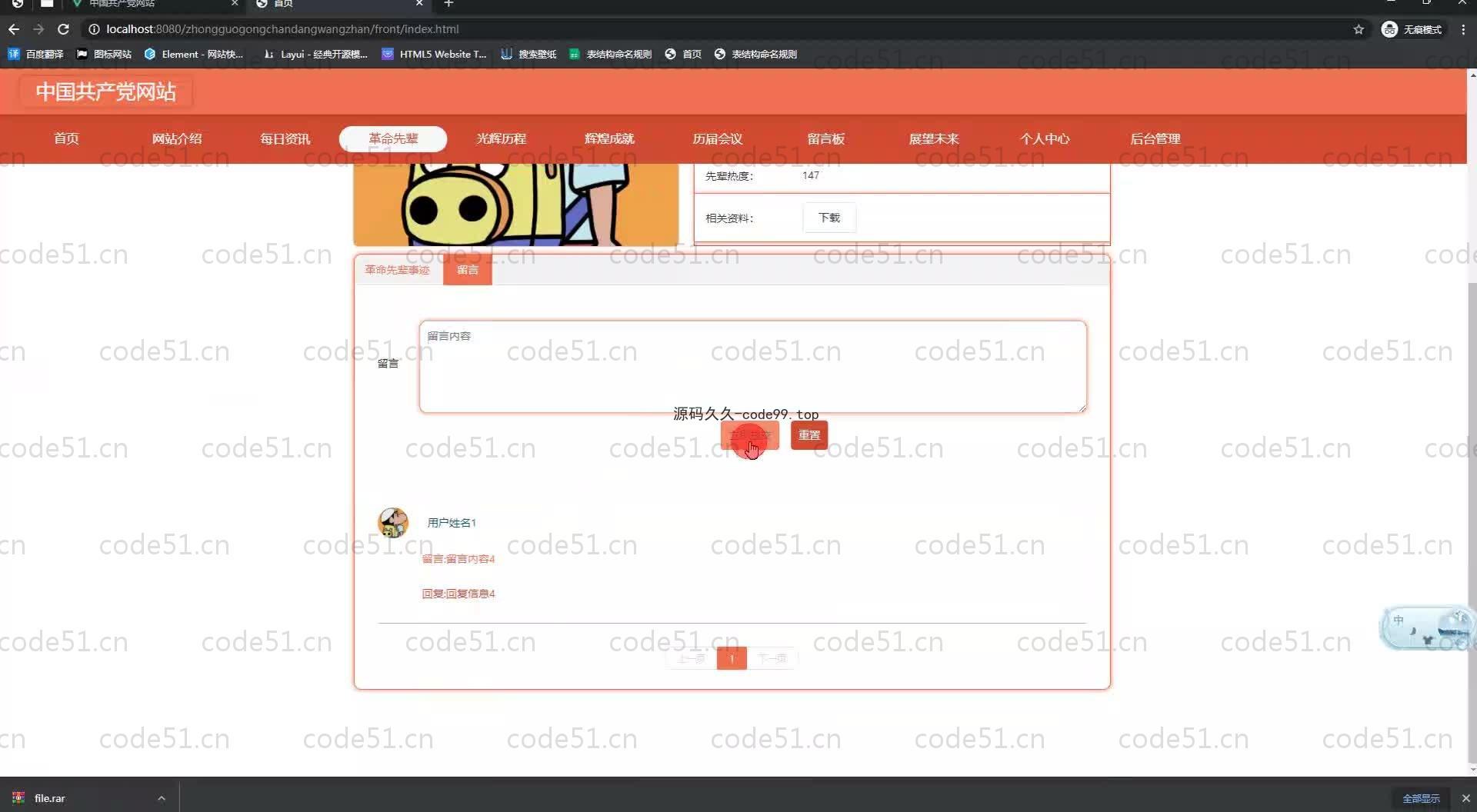This screenshot has height=812, width=1477.
Task: Open a new browser tab with plus
Action: tap(449, 4)
